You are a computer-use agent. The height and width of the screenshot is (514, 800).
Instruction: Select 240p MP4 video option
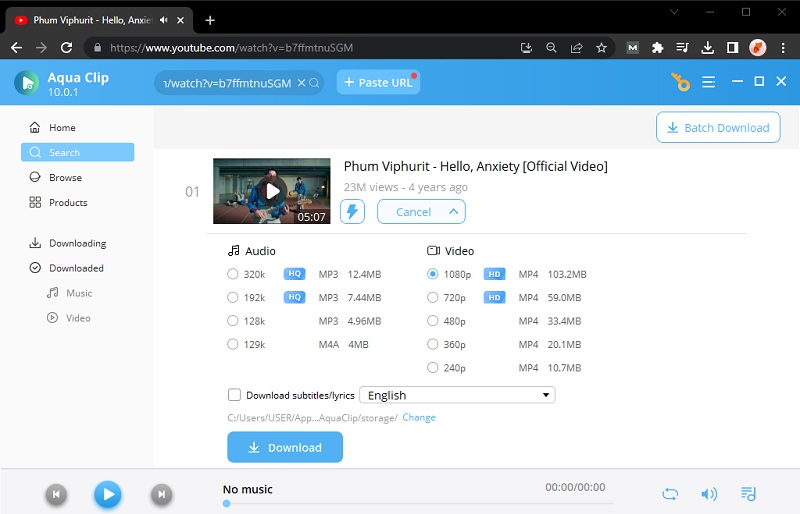pyautogui.click(x=433, y=368)
